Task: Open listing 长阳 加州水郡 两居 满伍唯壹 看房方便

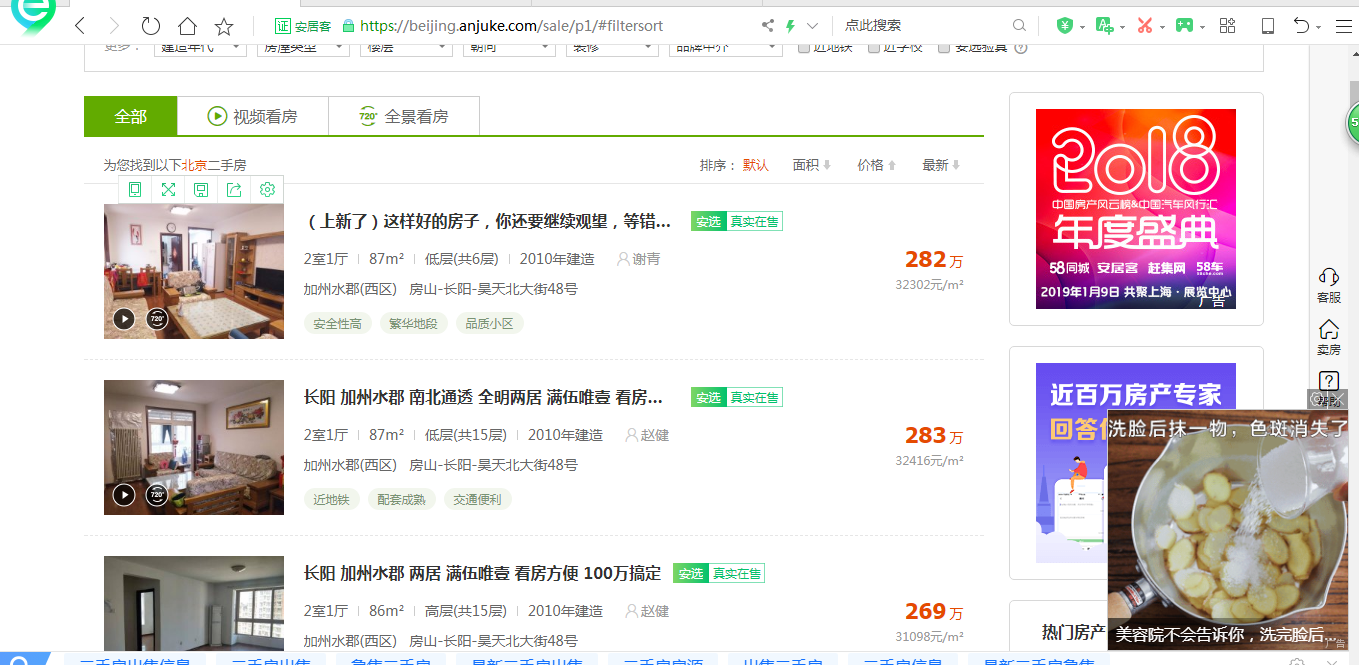Action: (x=483, y=573)
